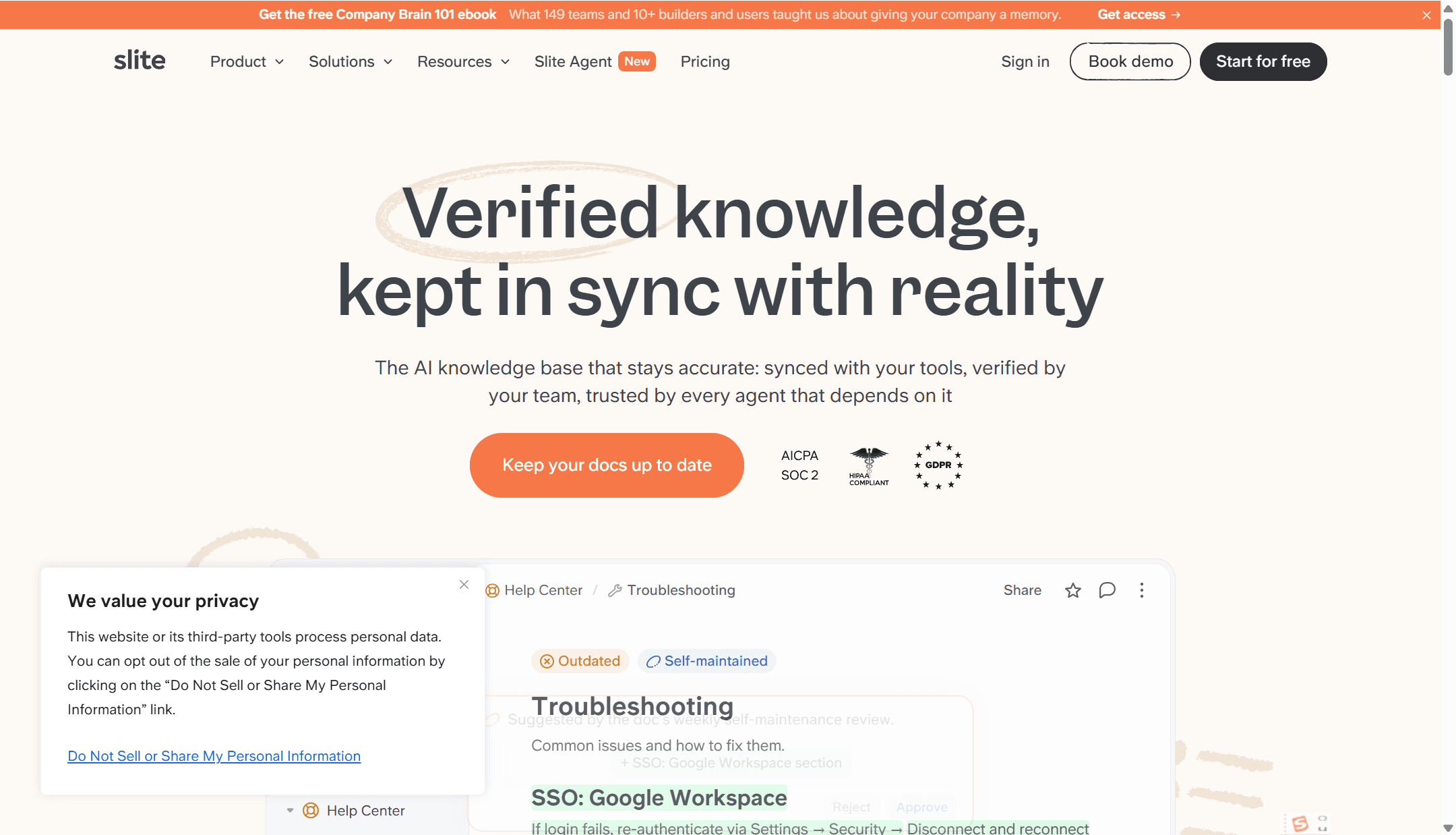The height and width of the screenshot is (835, 1456).
Task: Click Sign in
Action: [1025, 61]
